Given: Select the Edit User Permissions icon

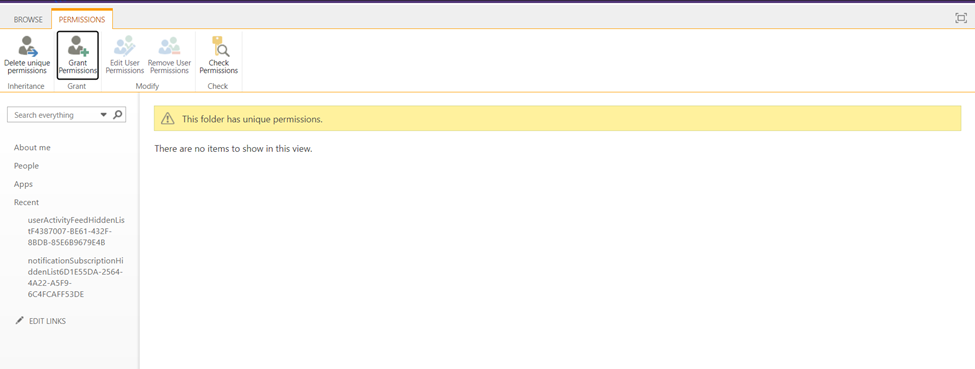Looking at the screenshot, I should (125, 47).
